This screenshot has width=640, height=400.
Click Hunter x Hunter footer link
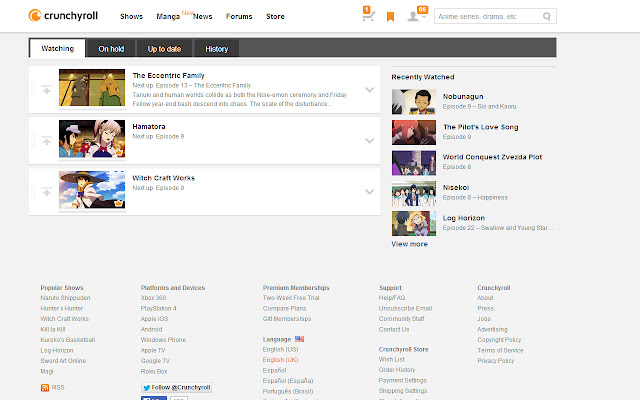pyautogui.click(x=62, y=309)
